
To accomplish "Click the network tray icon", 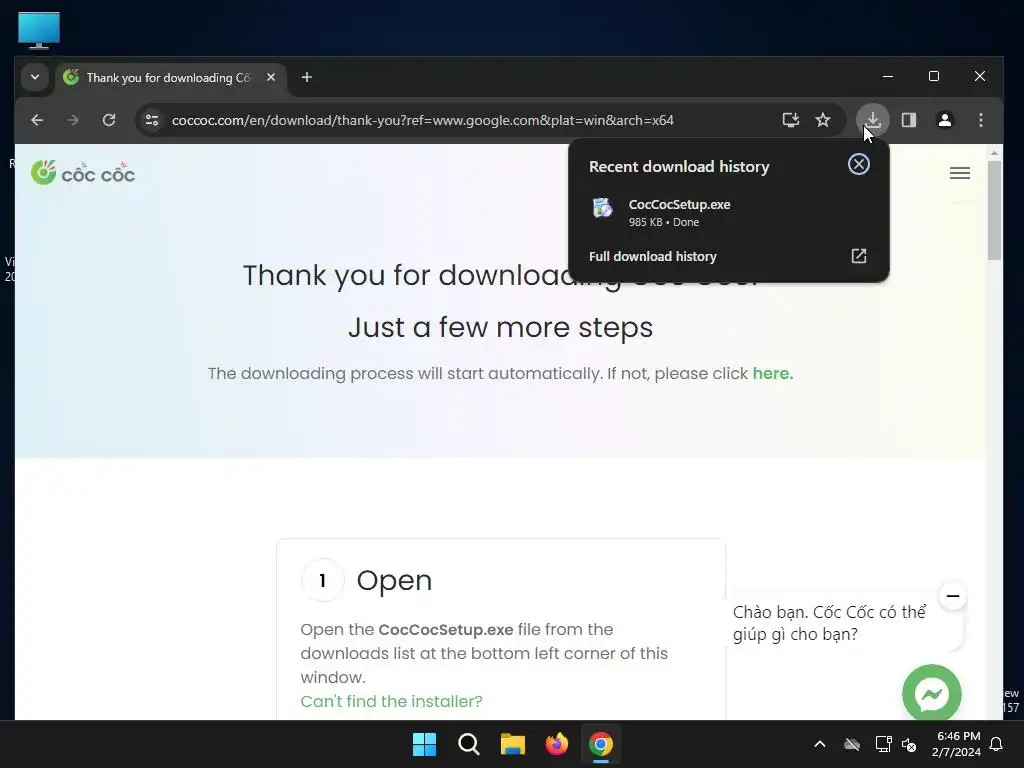I will (x=883, y=744).
